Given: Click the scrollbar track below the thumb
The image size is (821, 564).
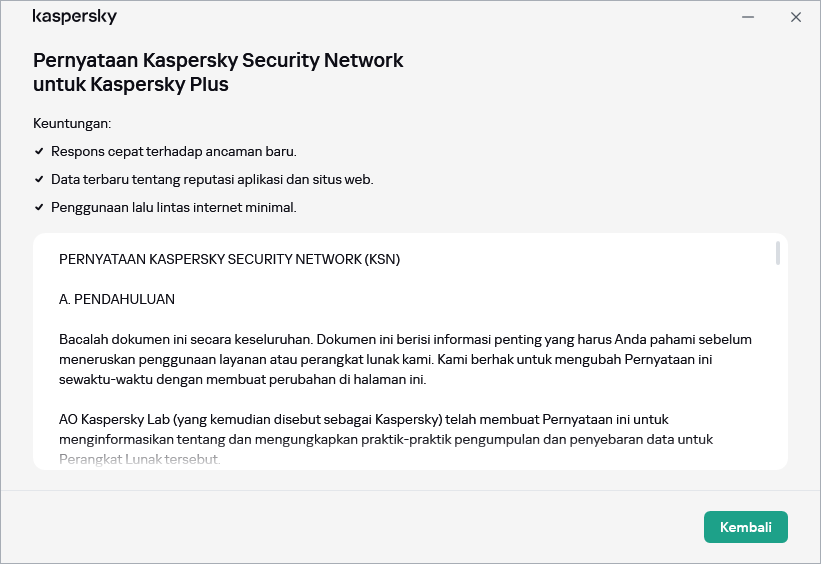Looking at the screenshot, I should [777, 380].
